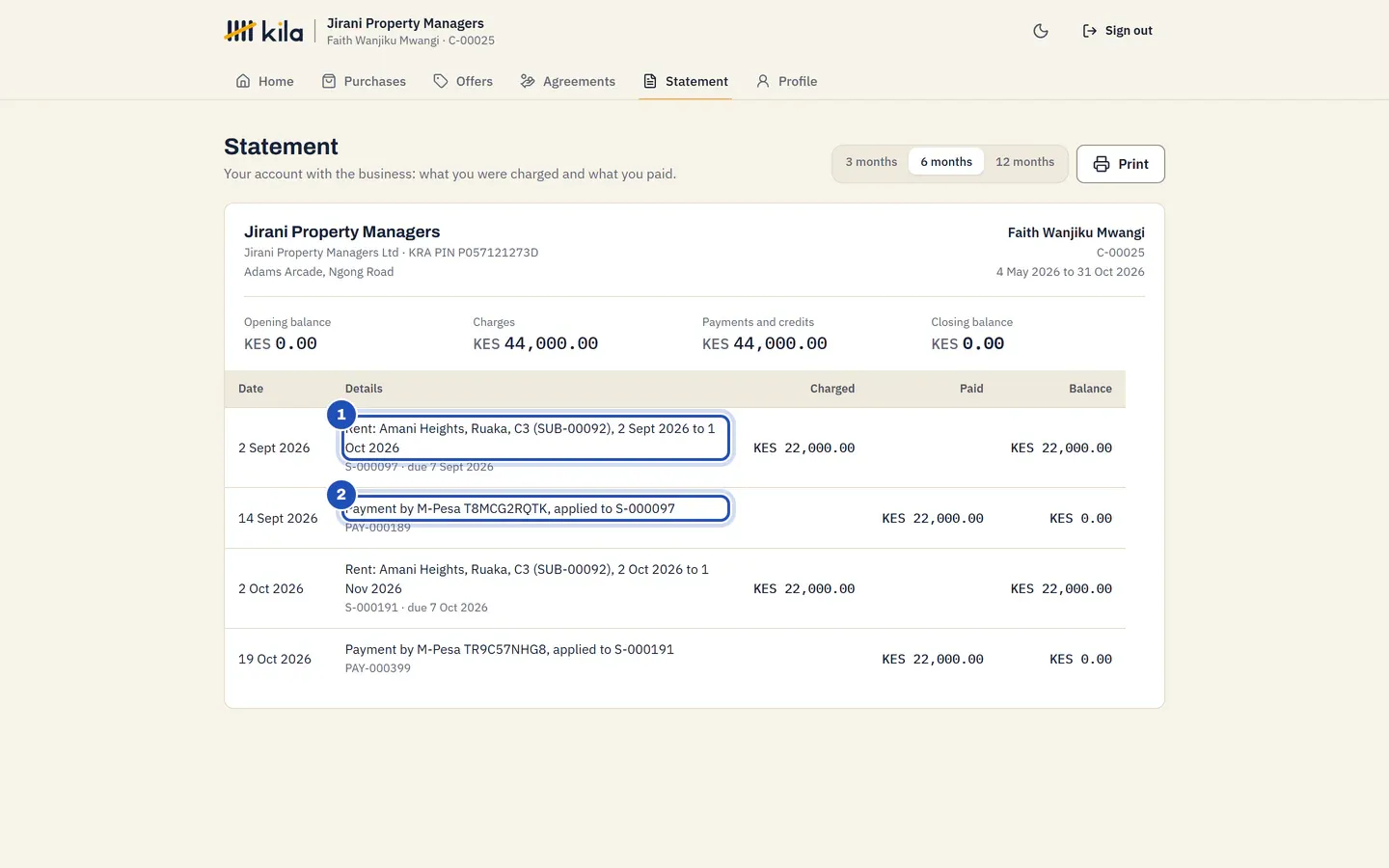Screen dimensions: 1389x868
Task: Click the Closing balance KES 0.00 value
Action: click(967, 343)
